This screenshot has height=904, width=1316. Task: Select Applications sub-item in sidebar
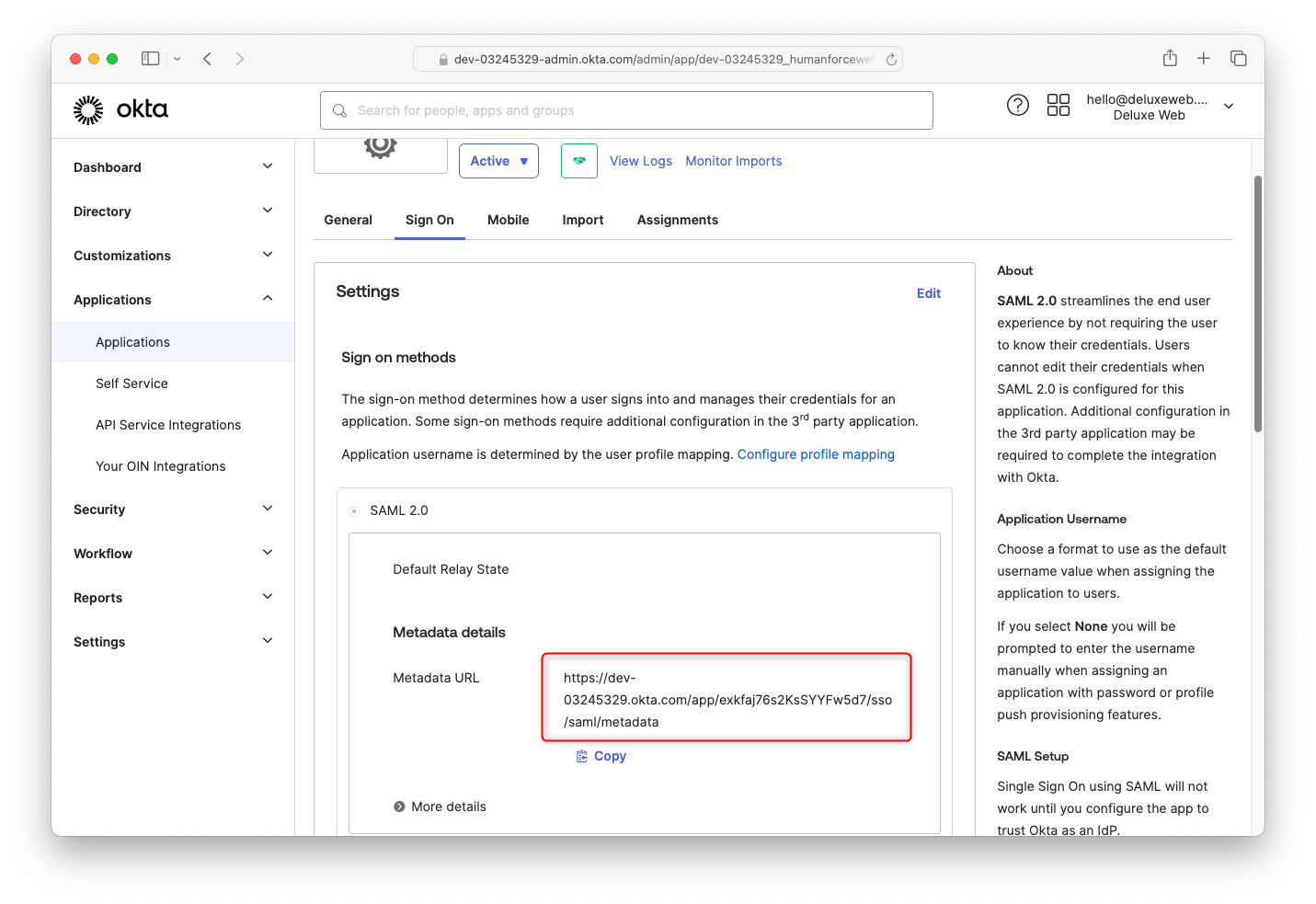point(173,342)
